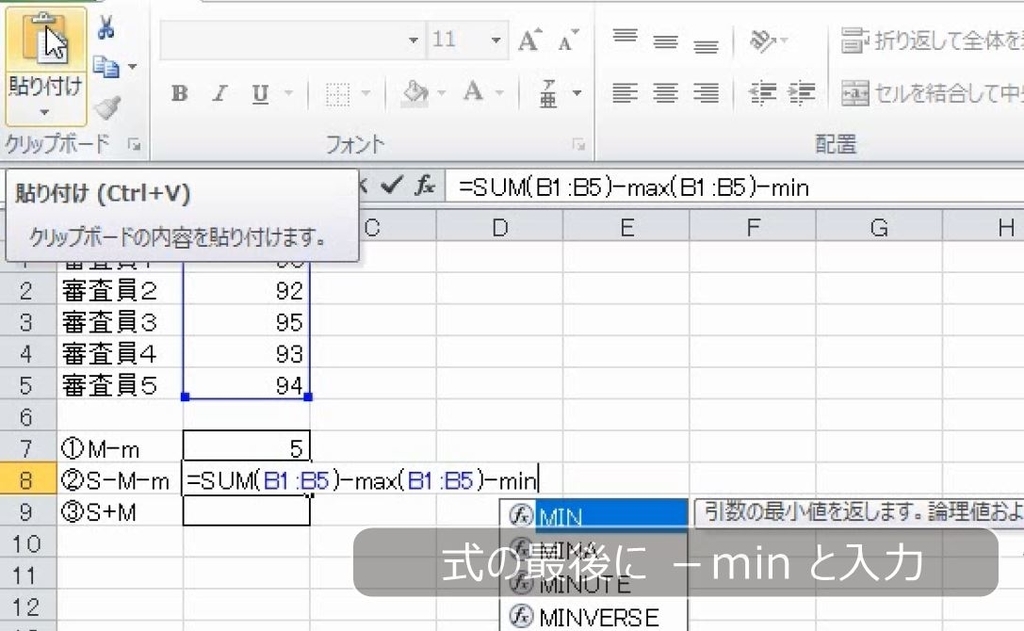
Task: Click the Borders icon
Action: (338, 94)
